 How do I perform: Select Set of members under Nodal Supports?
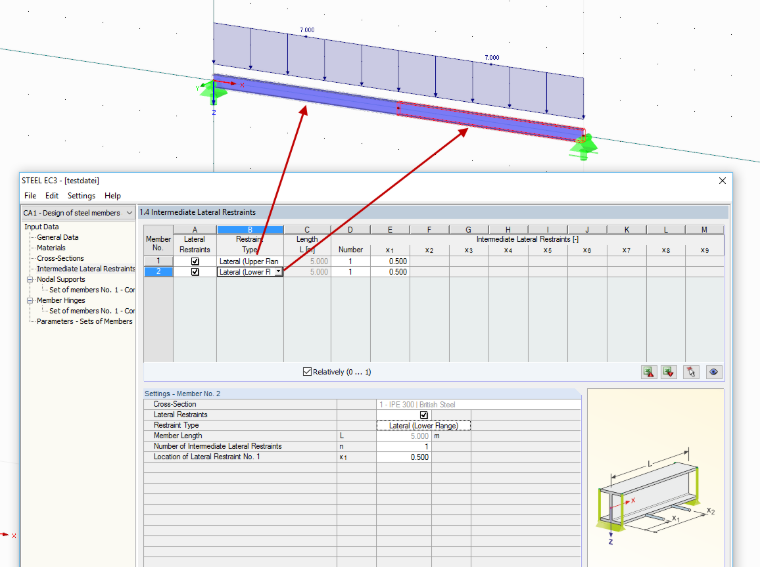tap(92, 290)
